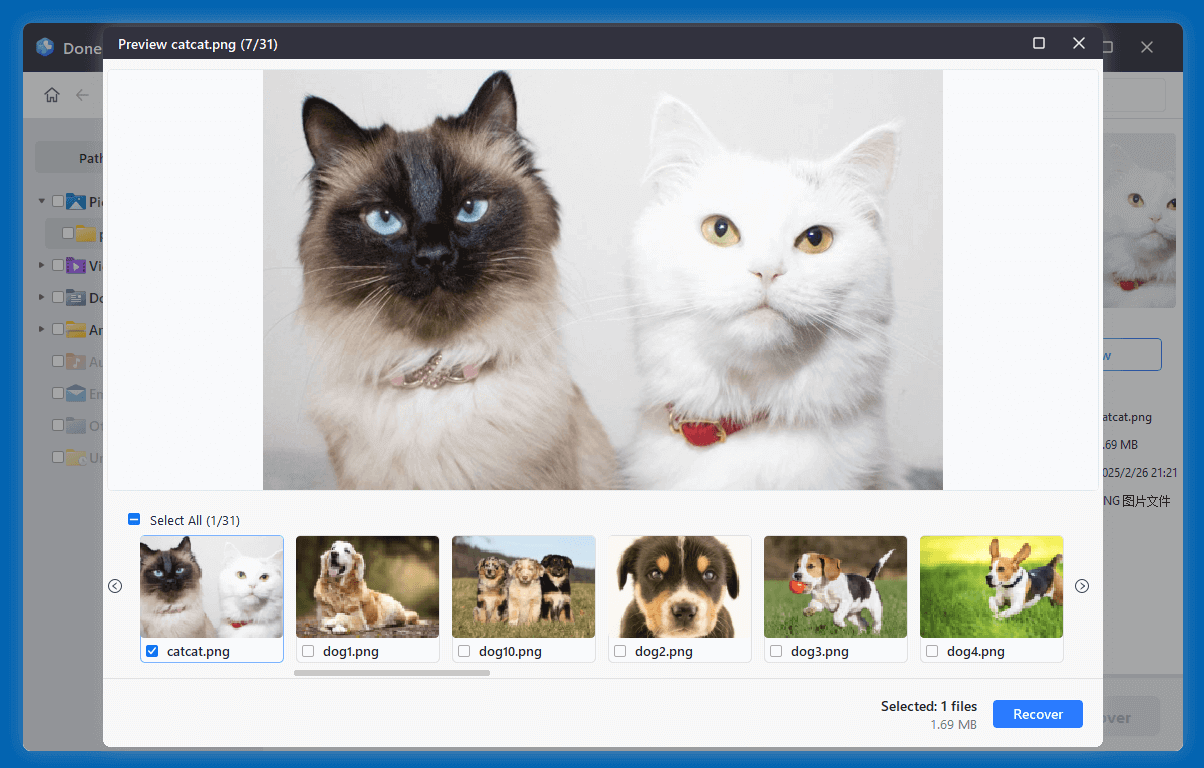Screen dimensions: 1204x768
Task: Maximize the Preview catcat.png dialog
Action: click(x=1039, y=43)
